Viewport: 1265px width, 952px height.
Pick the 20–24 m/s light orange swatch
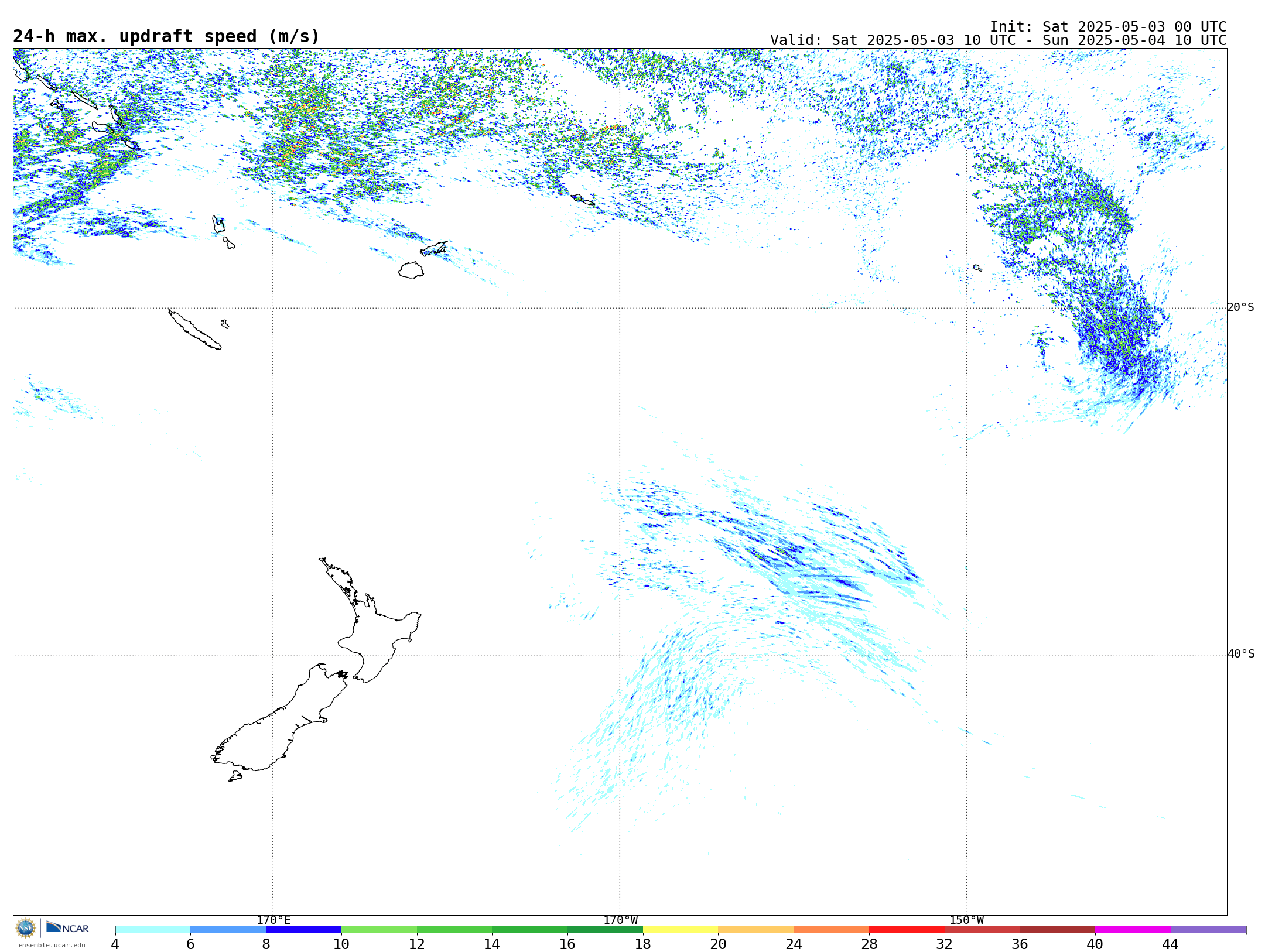pyautogui.click(x=756, y=930)
